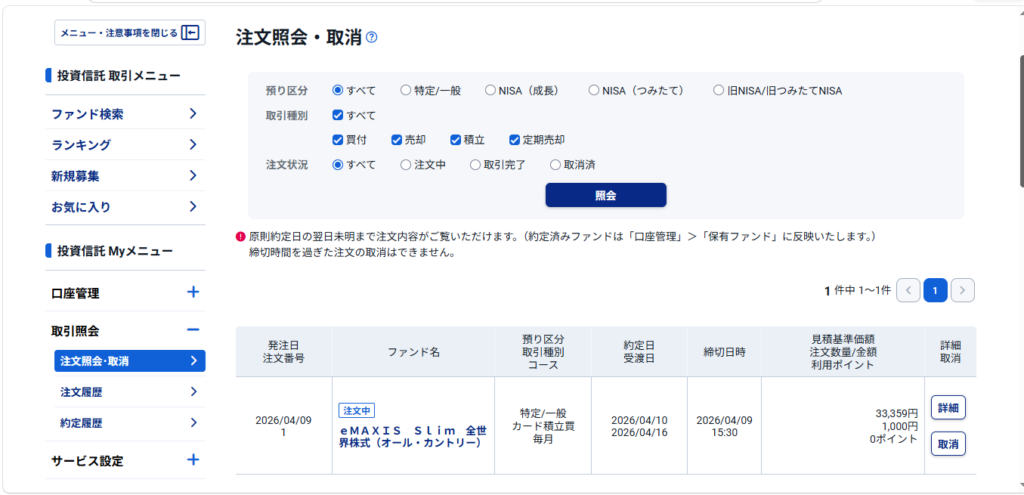Click the previous page arrow in pagination
1024x495 pixels.
908,291
